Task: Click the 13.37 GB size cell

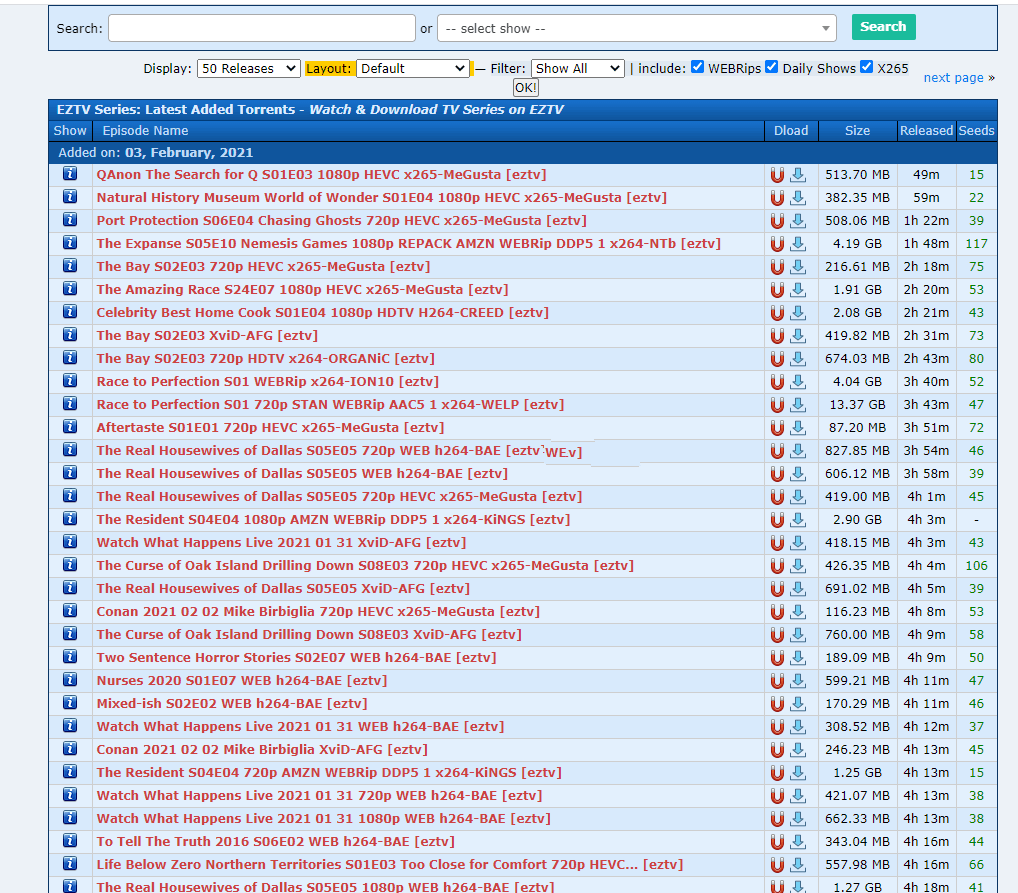Action: (858, 405)
